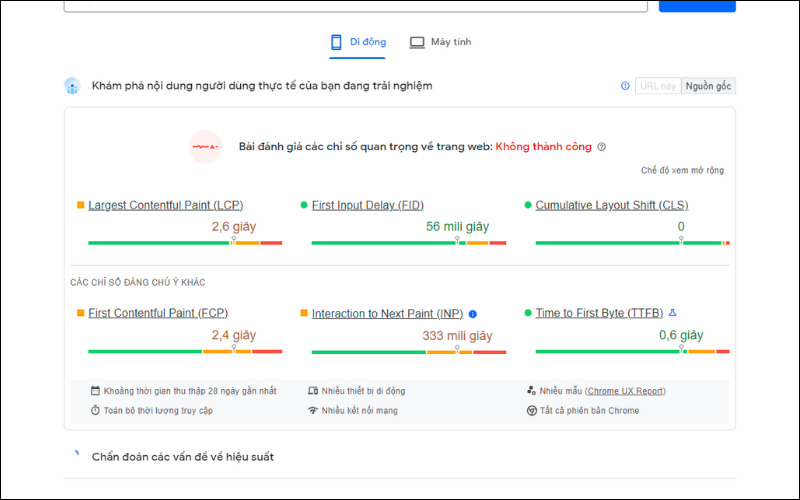Click help icon next to Không thành công

[x=602, y=147]
